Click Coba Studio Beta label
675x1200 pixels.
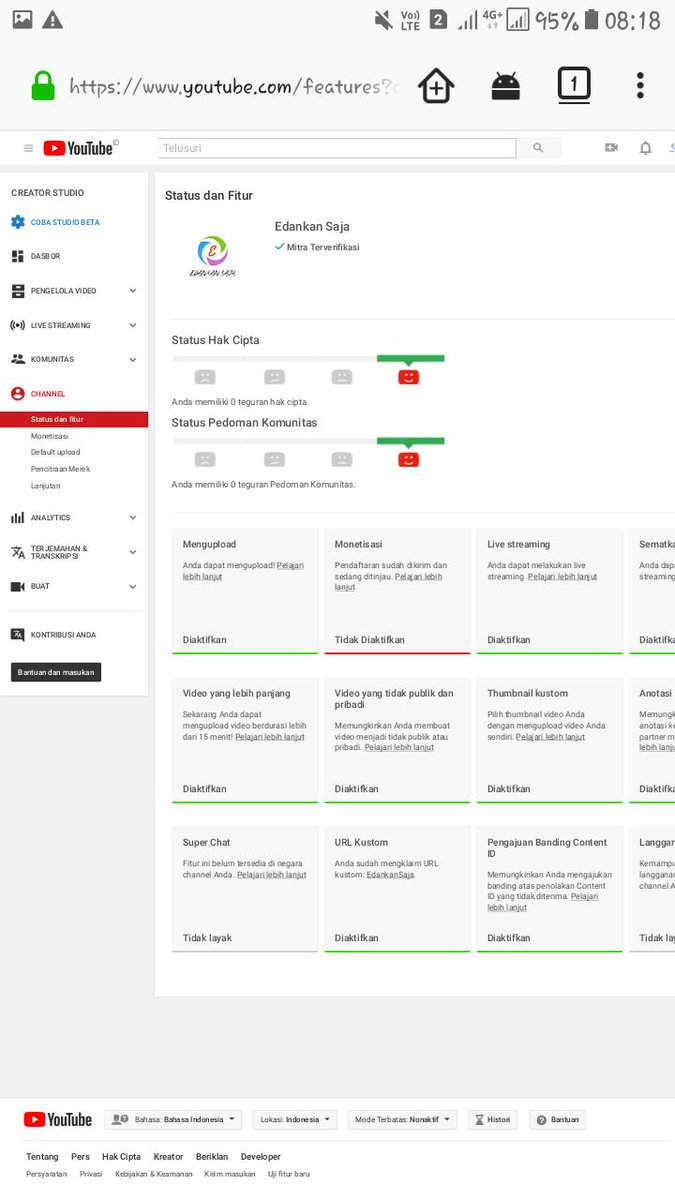click(x=65, y=222)
